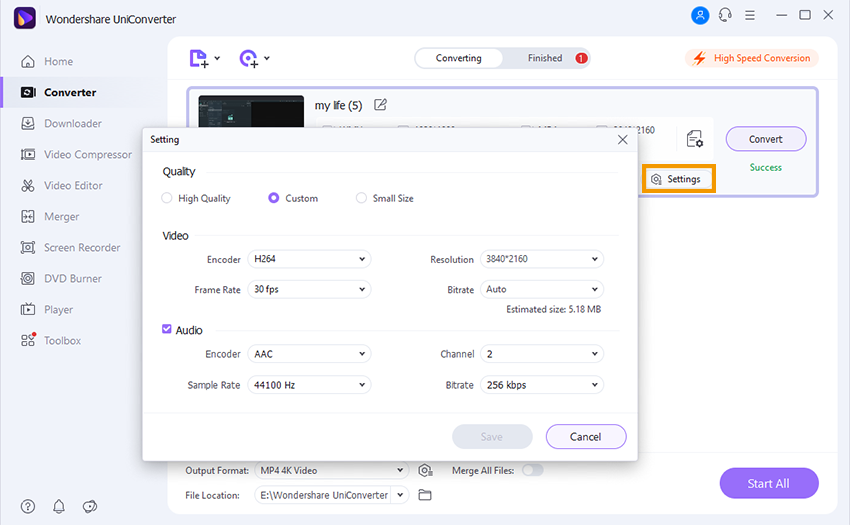The width and height of the screenshot is (850, 526).
Task: Open Sample Rate 44100 Hz dropdown
Action: pyautogui.click(x=309, y=384)
